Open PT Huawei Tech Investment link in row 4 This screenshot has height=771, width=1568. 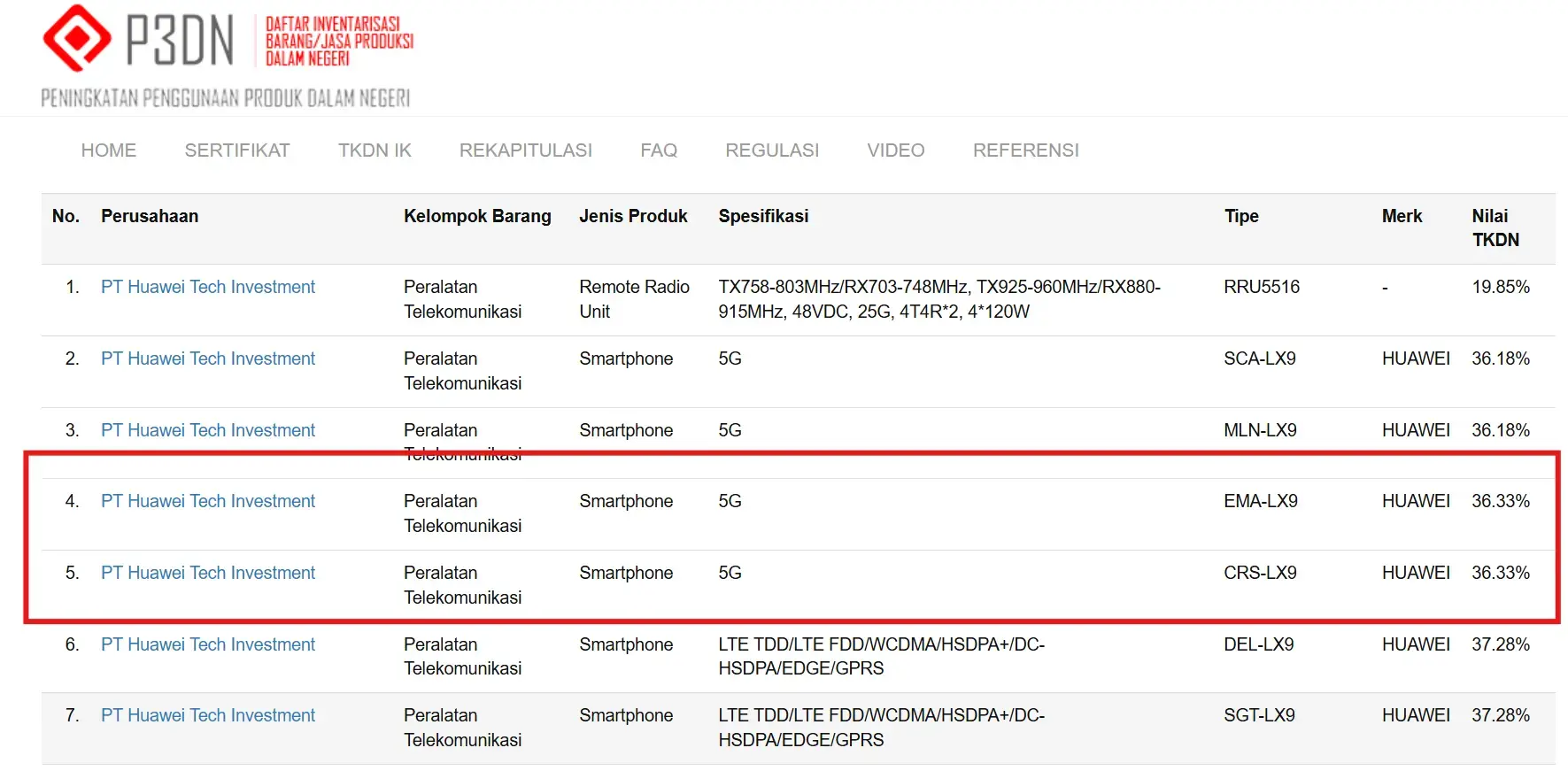[208, 501]
